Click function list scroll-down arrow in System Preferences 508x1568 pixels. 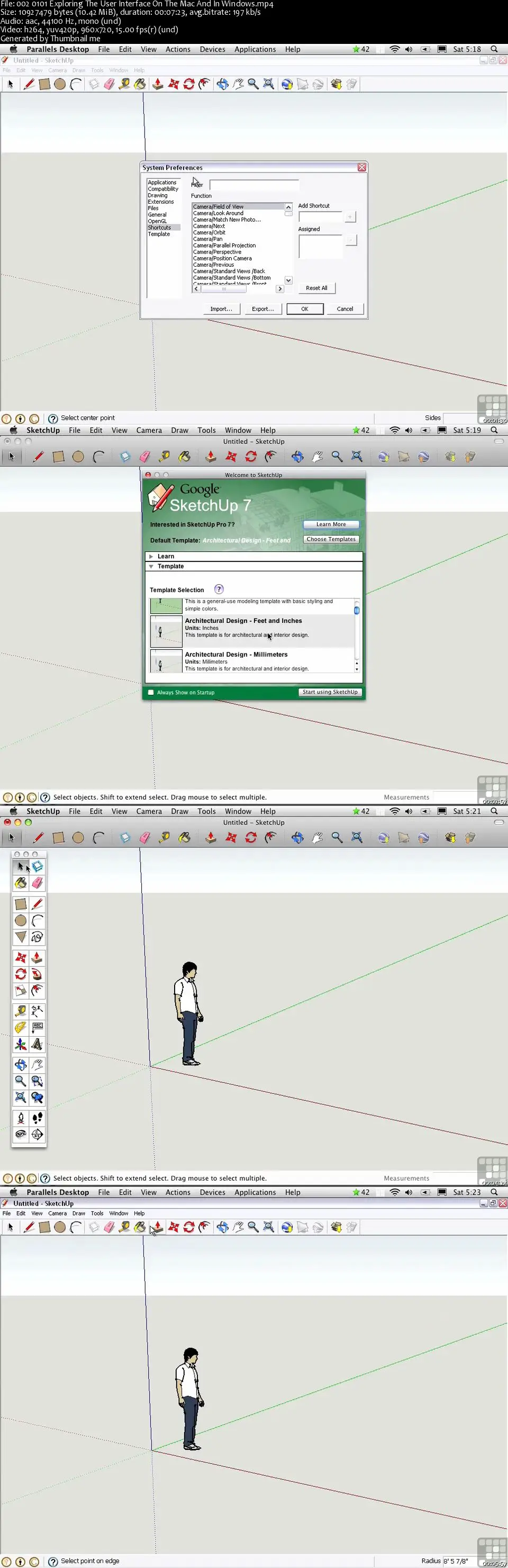288,280
